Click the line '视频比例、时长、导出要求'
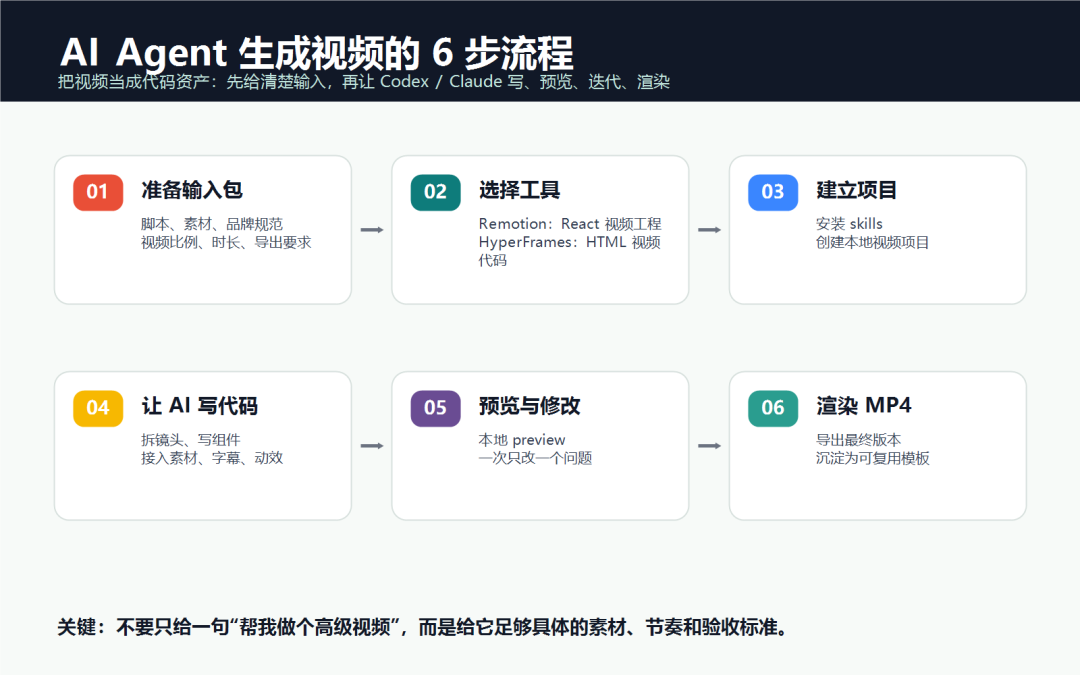This screenshot has width=1080, height=675. click(x=227, y=242)
